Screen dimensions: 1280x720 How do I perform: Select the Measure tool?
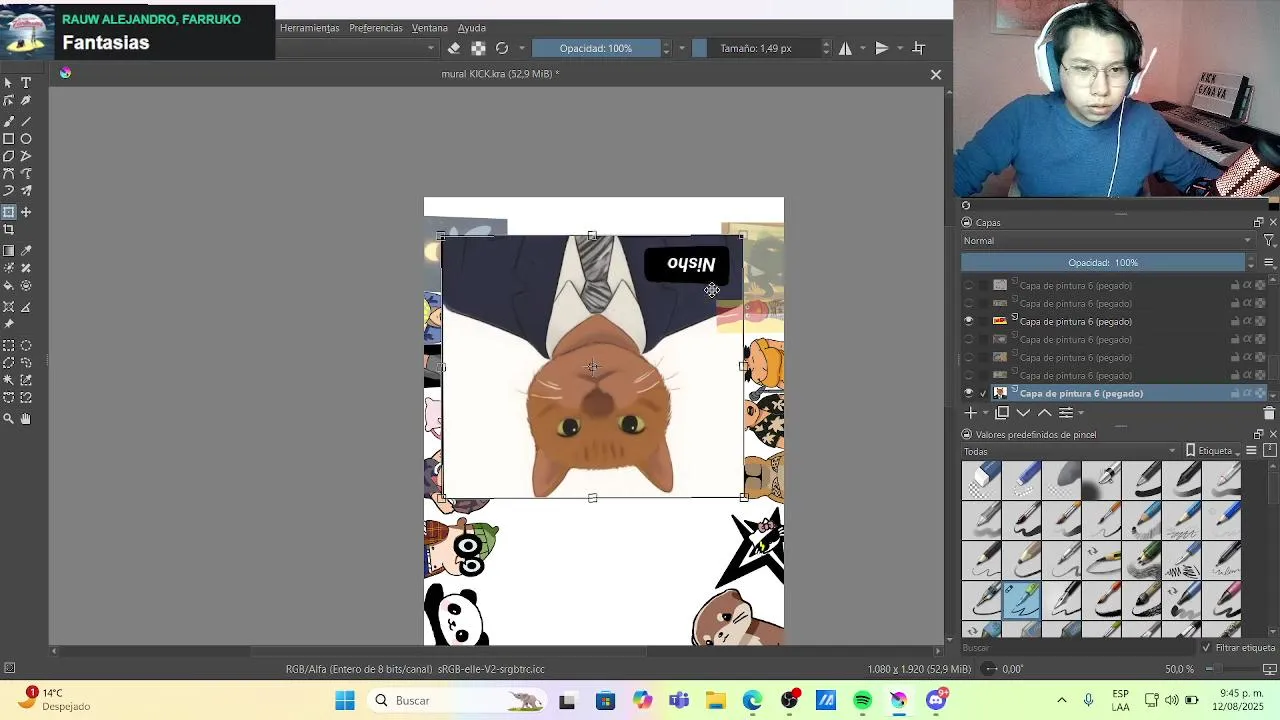[26, 307]
